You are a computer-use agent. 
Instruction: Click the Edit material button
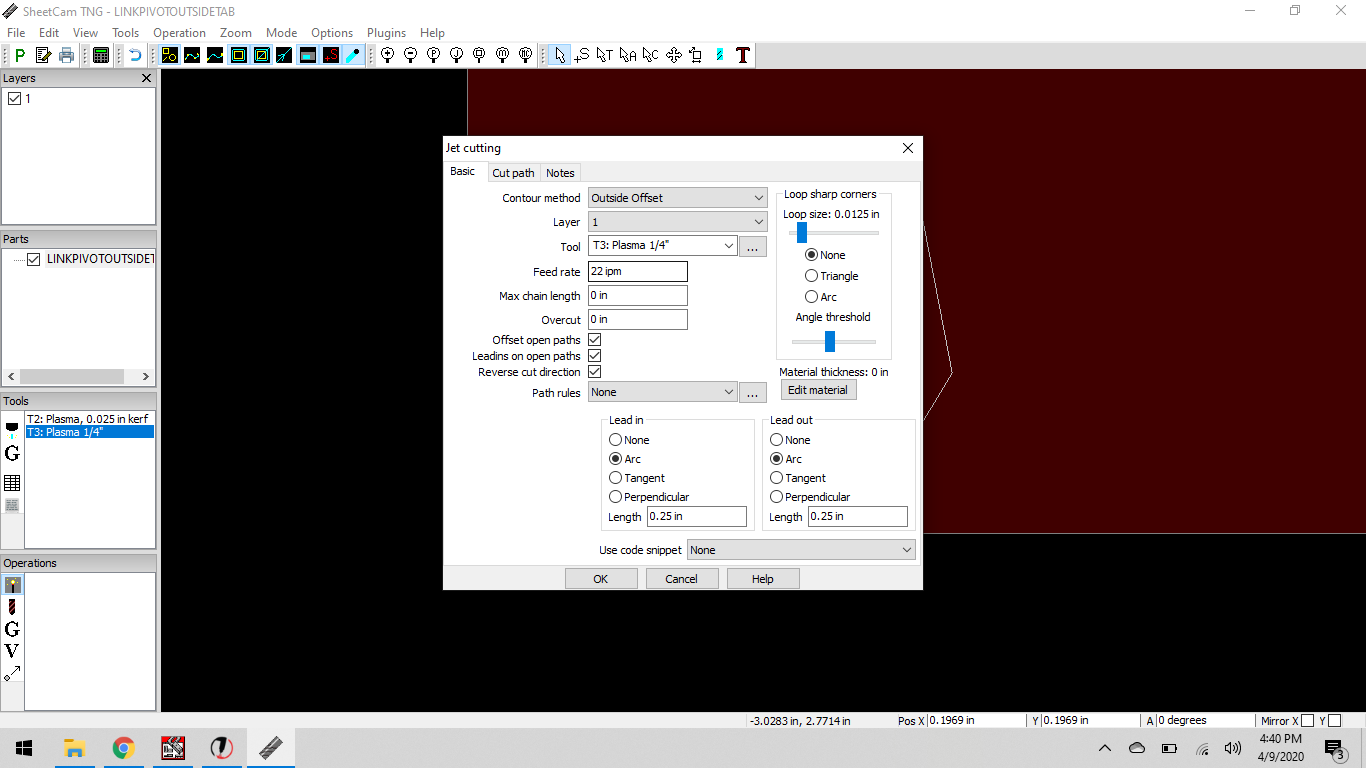(x=817, y=390)
